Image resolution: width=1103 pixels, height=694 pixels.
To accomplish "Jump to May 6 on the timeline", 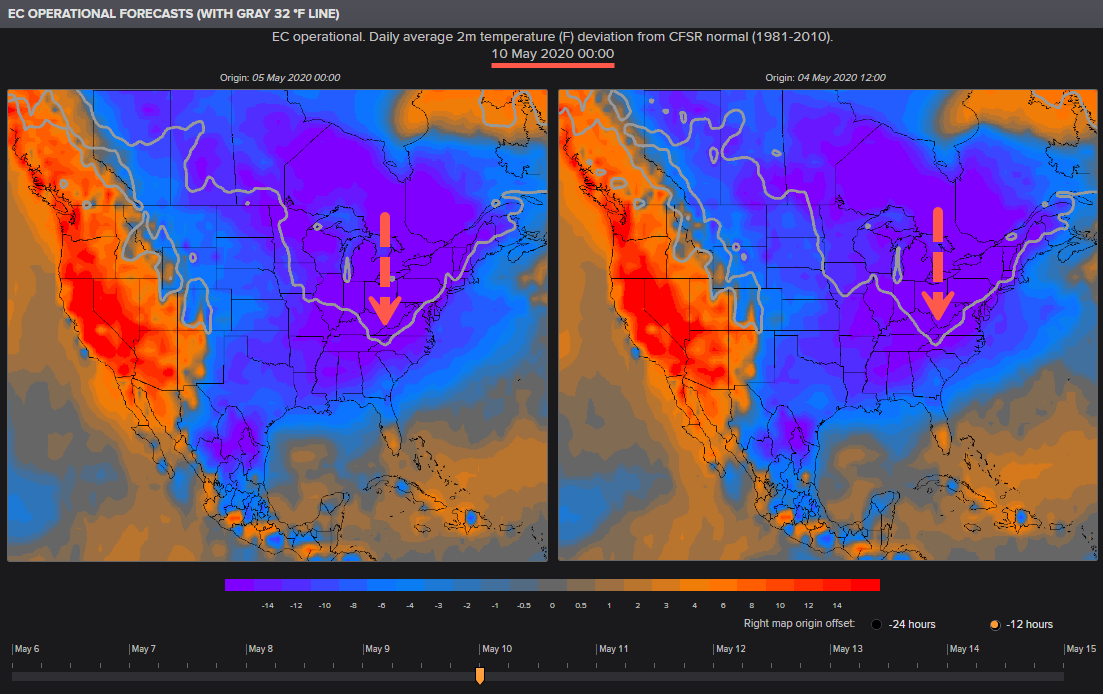I will pos(26,649).
